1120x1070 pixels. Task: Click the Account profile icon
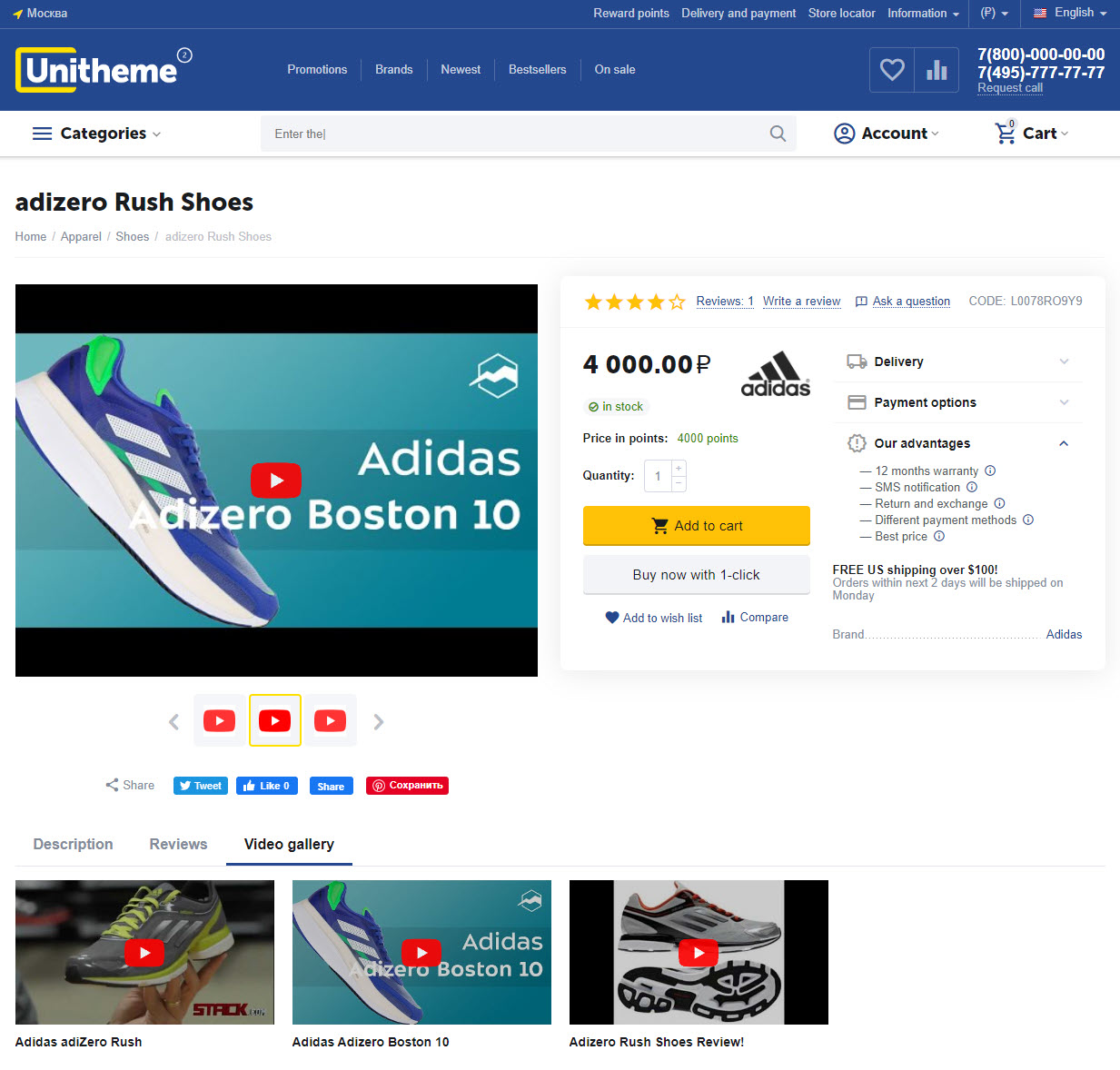point(845,134)
